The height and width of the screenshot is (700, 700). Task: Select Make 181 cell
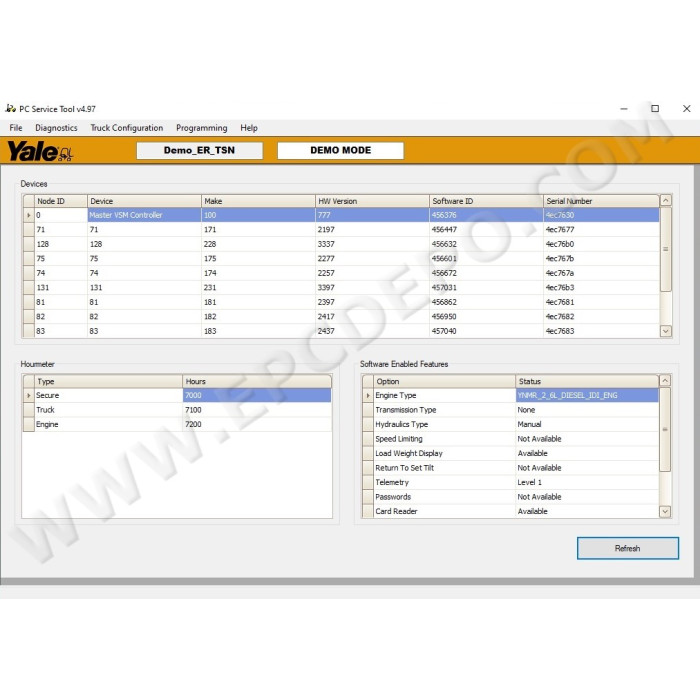click(258, 302)
